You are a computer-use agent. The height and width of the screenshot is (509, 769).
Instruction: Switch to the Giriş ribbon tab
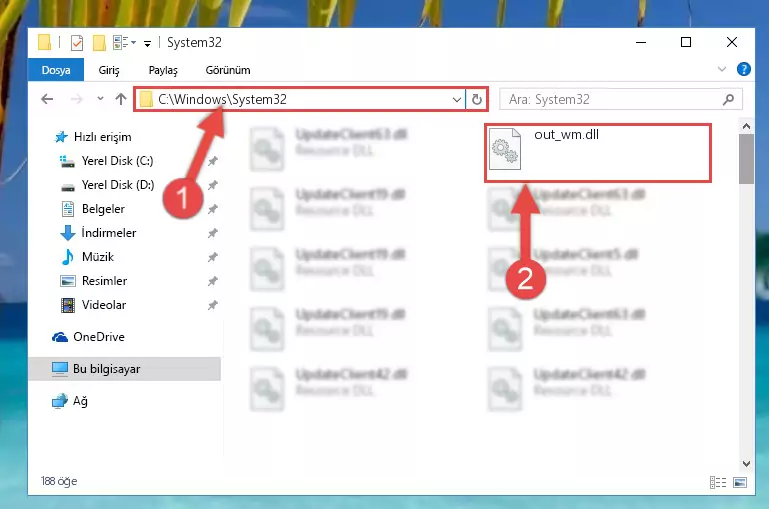109,70
